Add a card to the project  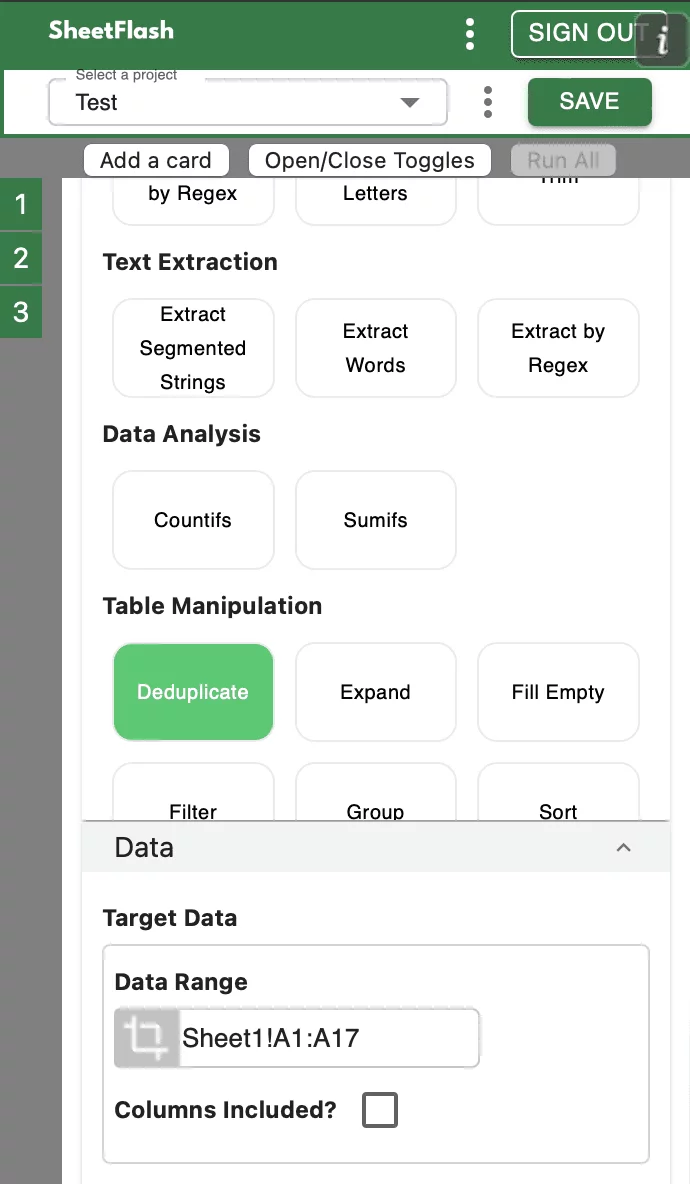coord(156,161)
